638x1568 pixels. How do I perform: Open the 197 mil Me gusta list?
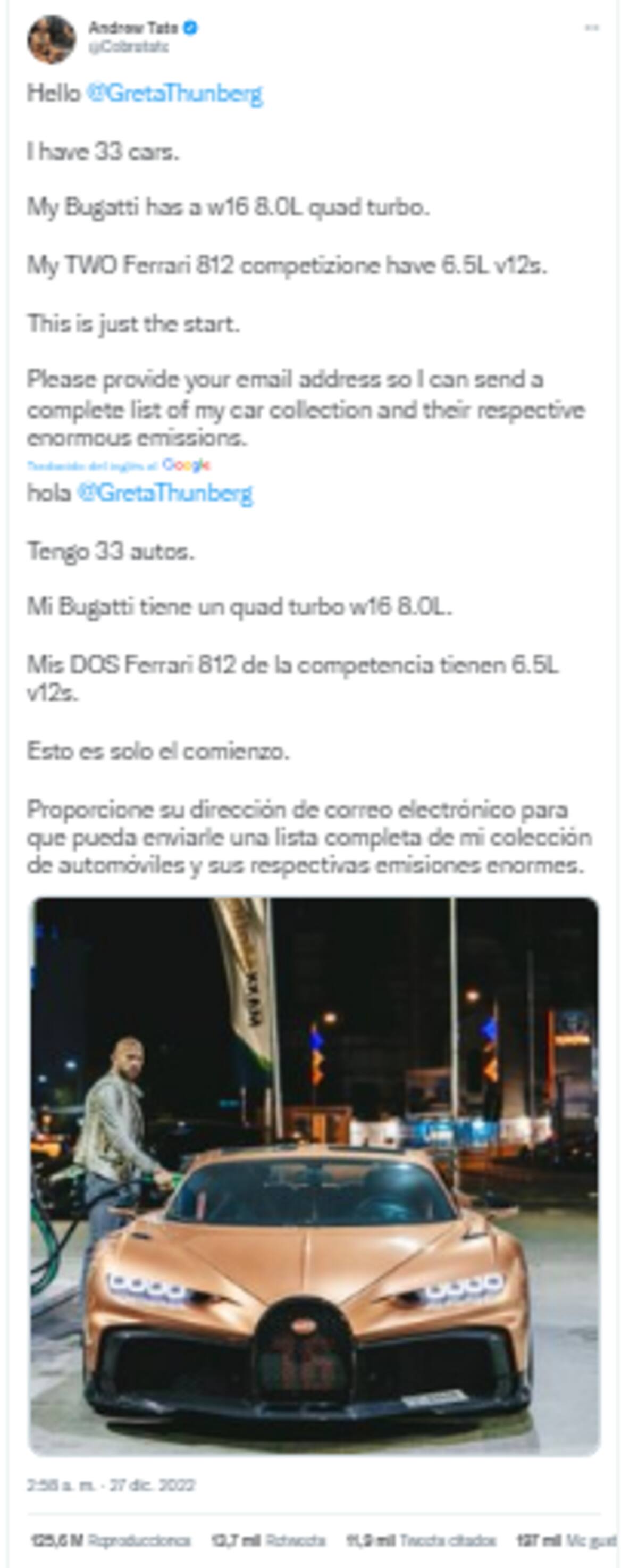click(566, 1541)
